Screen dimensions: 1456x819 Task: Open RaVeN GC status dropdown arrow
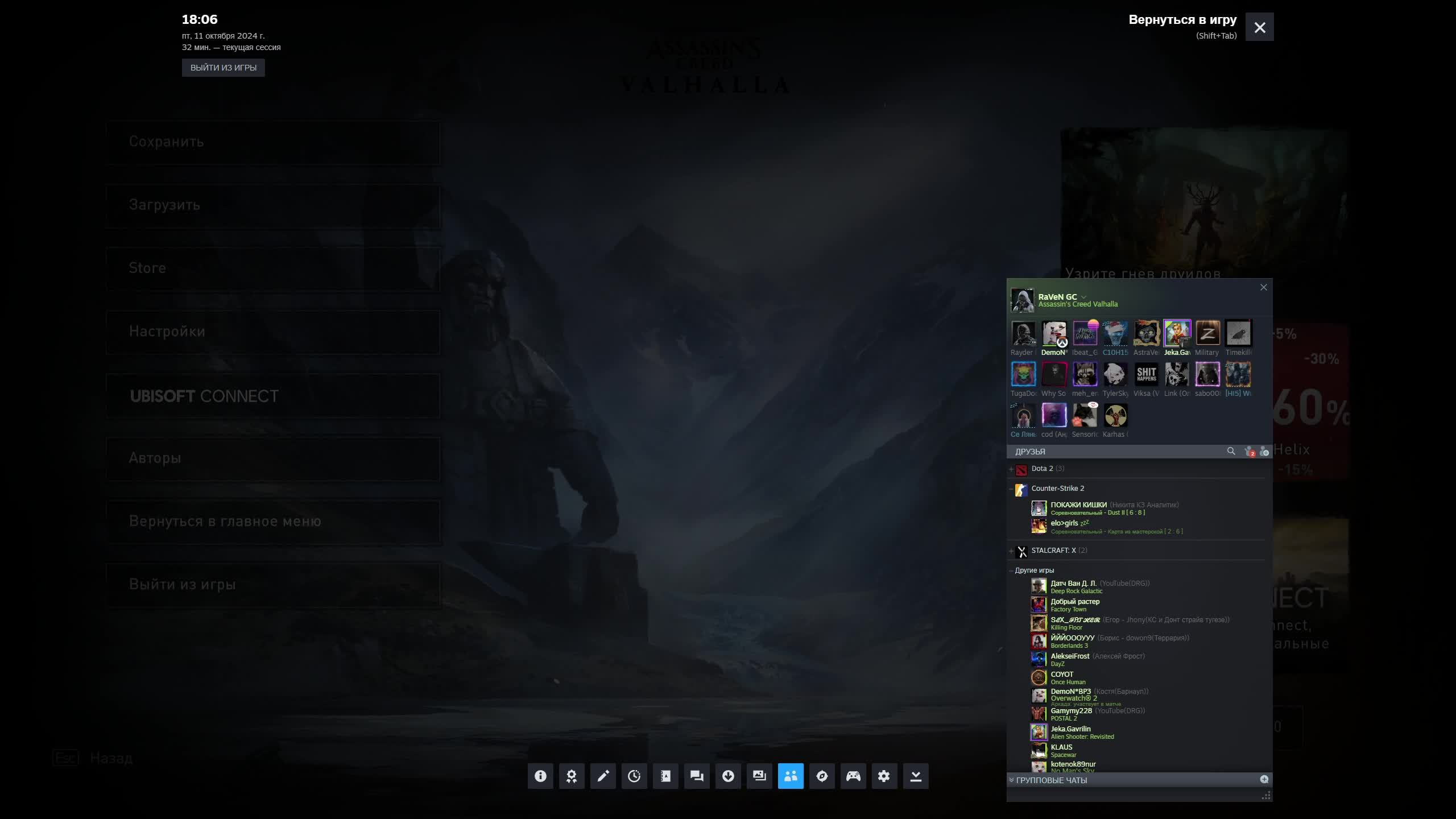pos(1083,297)
